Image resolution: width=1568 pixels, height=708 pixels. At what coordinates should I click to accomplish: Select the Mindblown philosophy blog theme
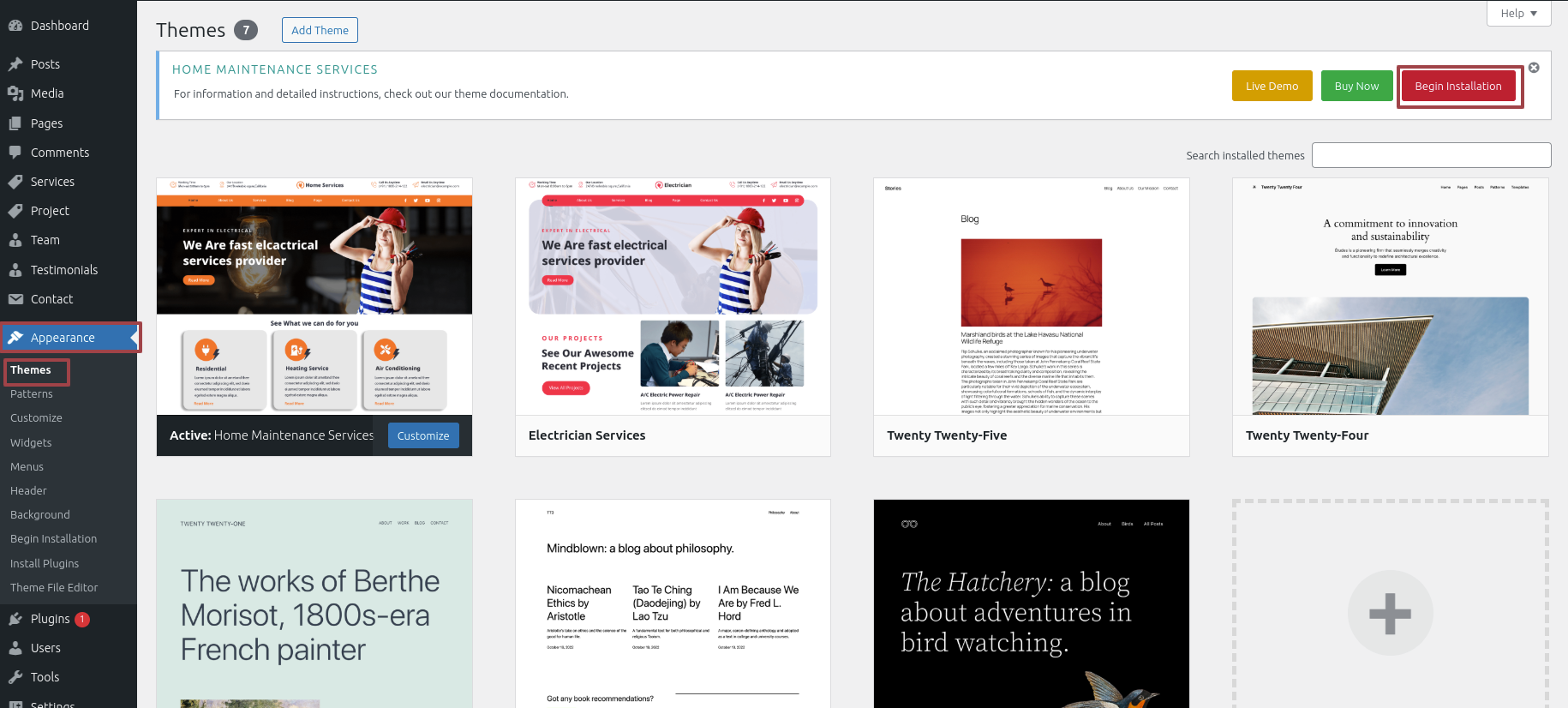tap(673, 603)
